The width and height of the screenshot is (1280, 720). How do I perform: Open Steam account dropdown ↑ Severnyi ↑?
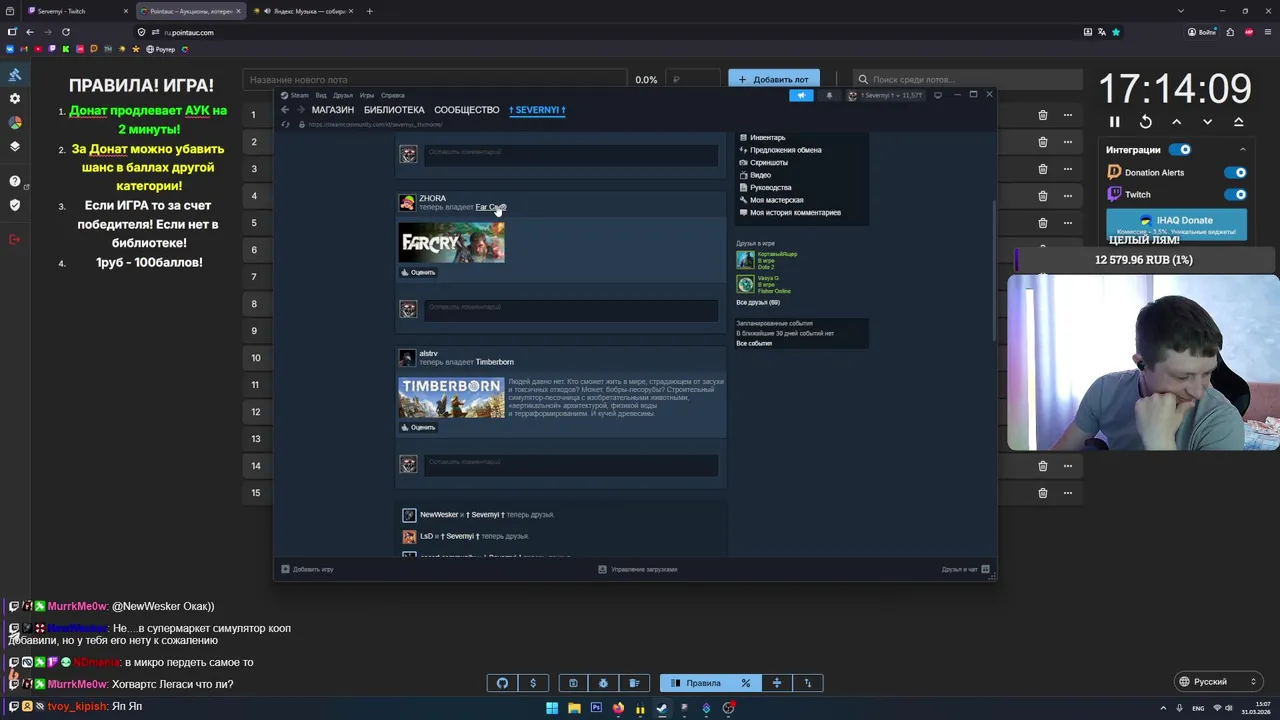click(885, 95)
